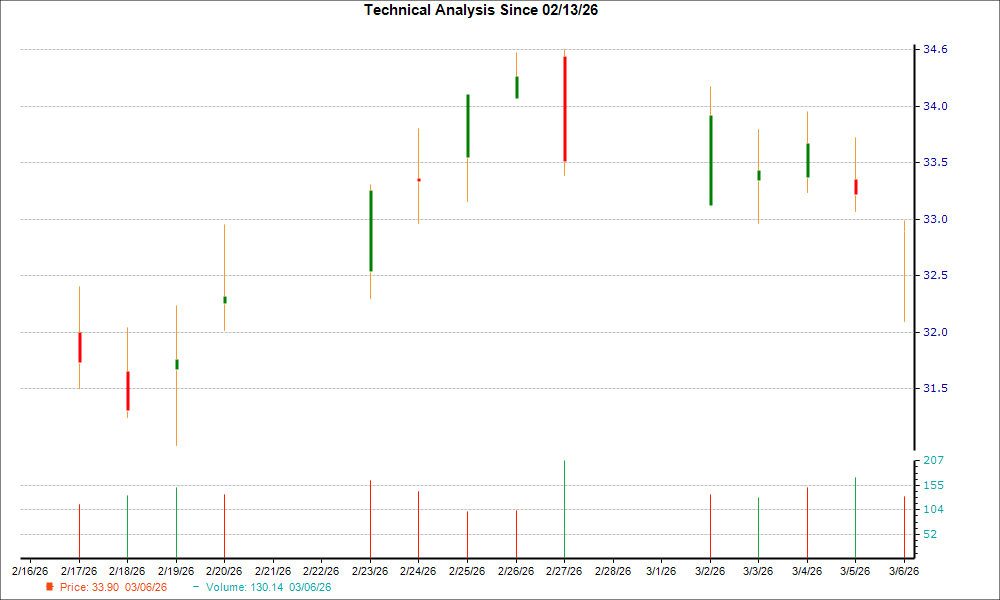Viewport: 1000px width, 600px height.
Task: Click the 2/16/26 date label on x-axis
Action: 30,571
